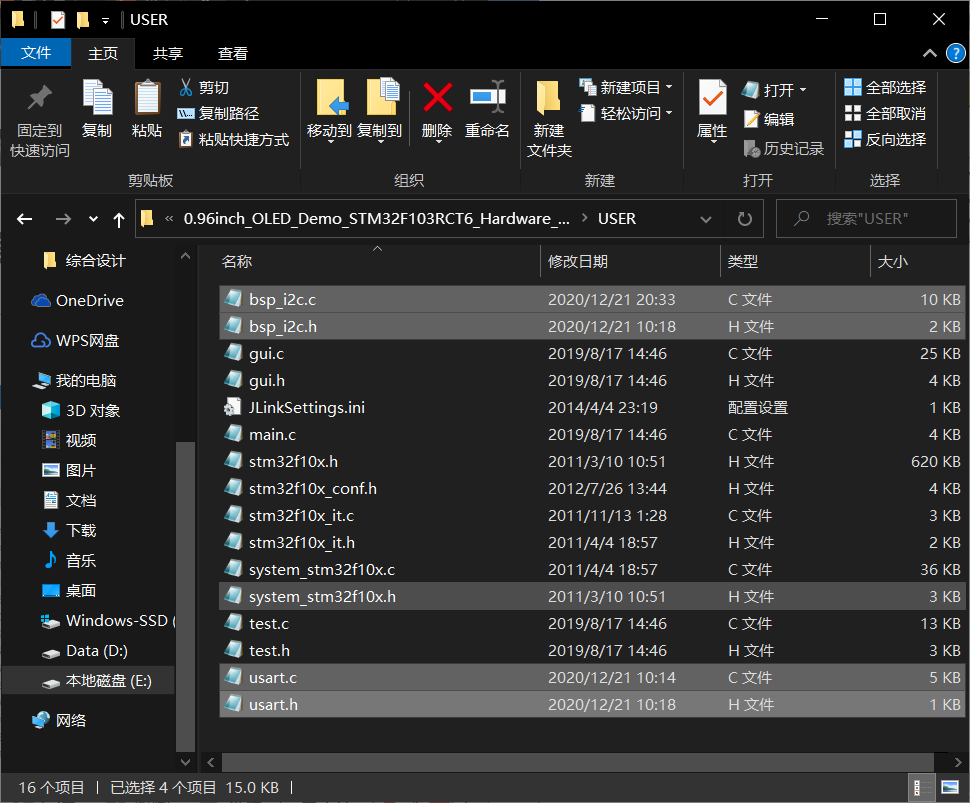Switch to the large icons view in the status bar

click(950, 788)
